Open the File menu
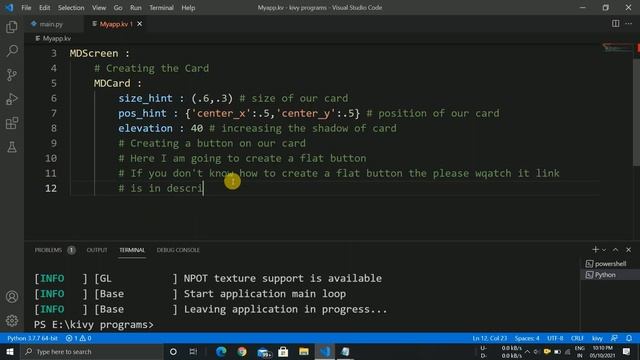The image size is (640, 360). pyautogui.click(x=26, y=8)
